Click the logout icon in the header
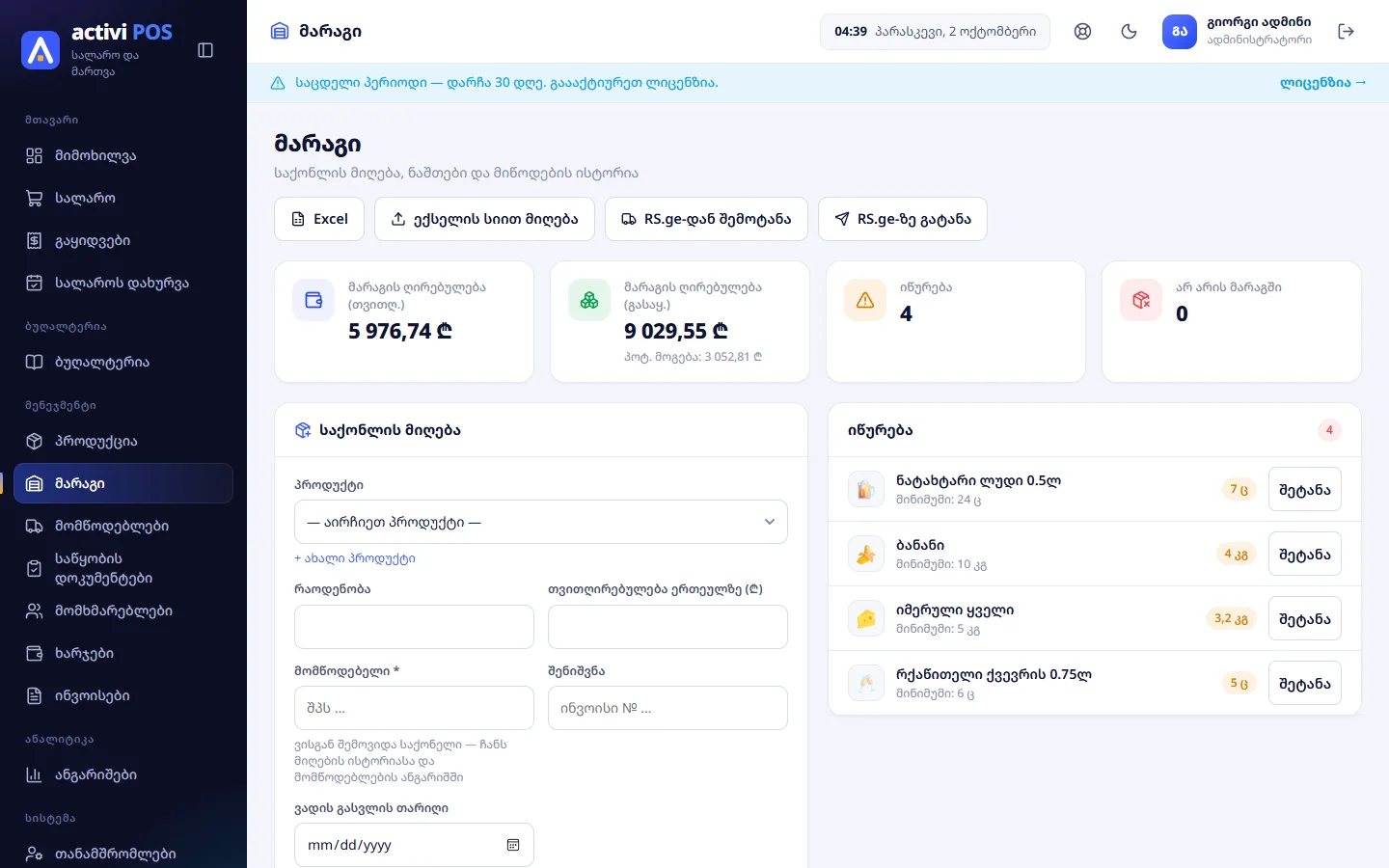 pyautogui.click(x=1347, y=32)
